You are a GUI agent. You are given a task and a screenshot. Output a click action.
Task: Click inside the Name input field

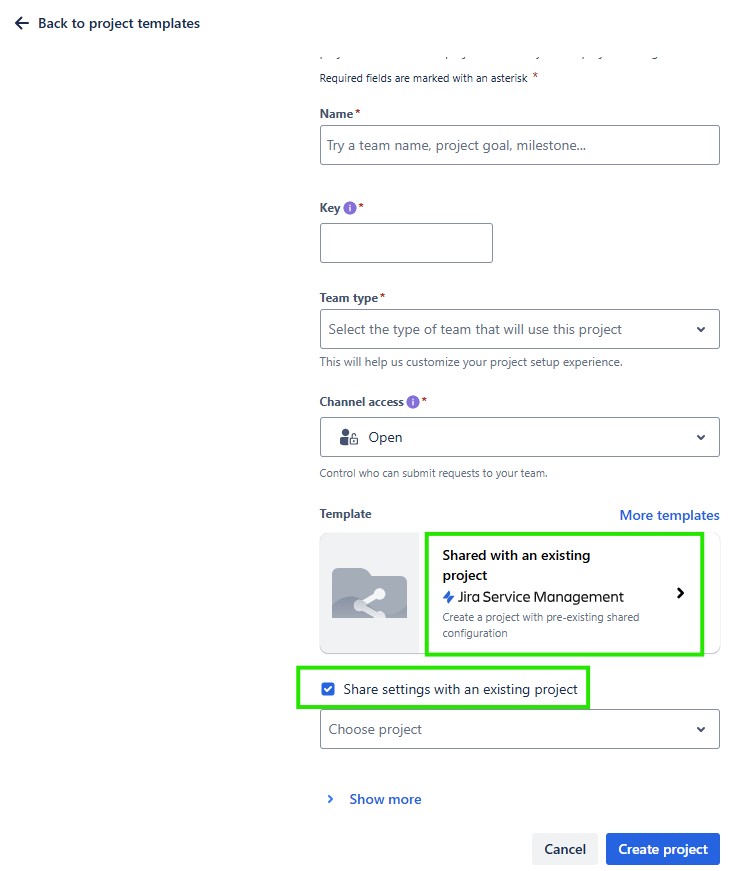point(520,145)
